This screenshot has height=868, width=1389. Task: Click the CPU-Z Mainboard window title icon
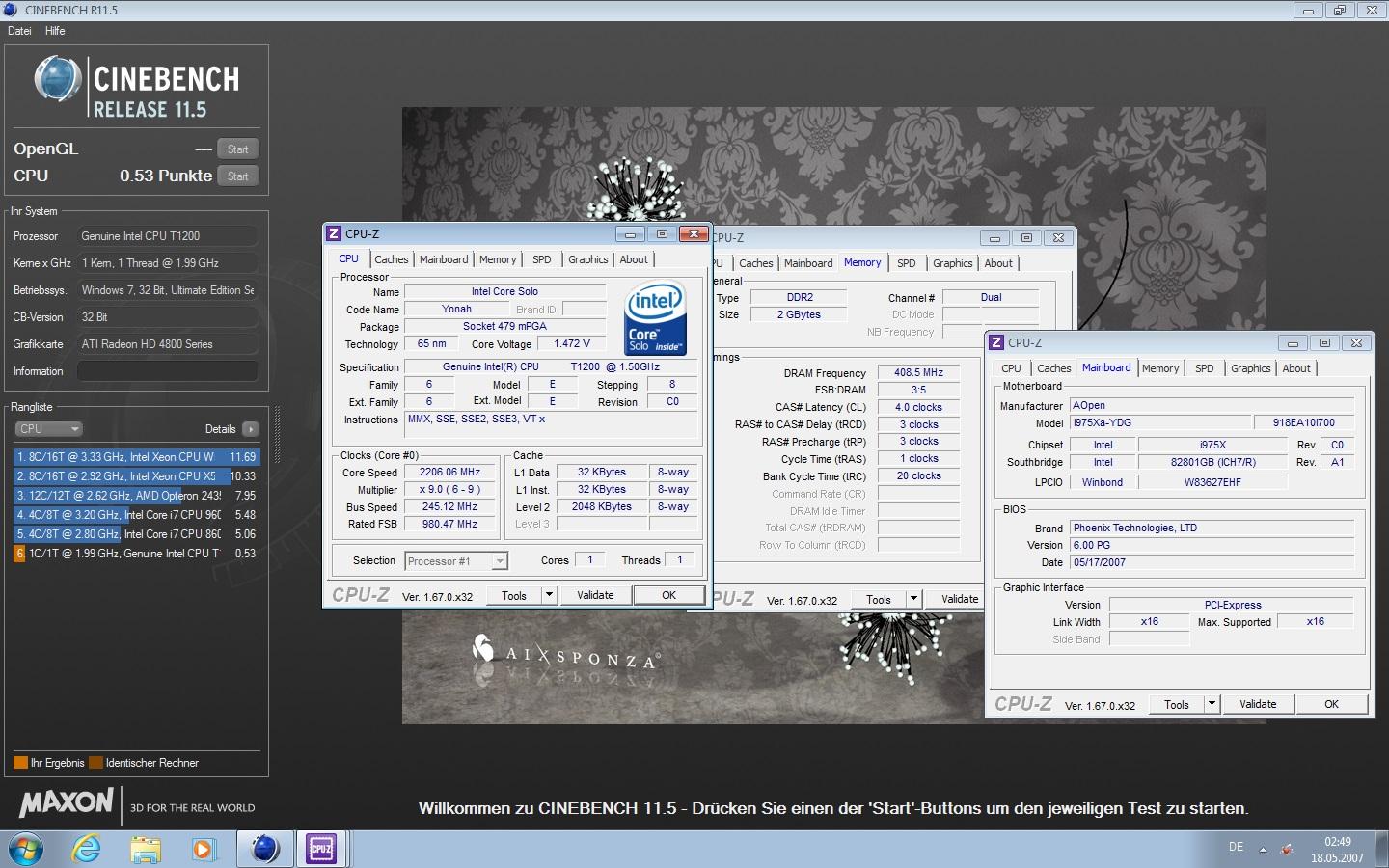coord(996,342)
